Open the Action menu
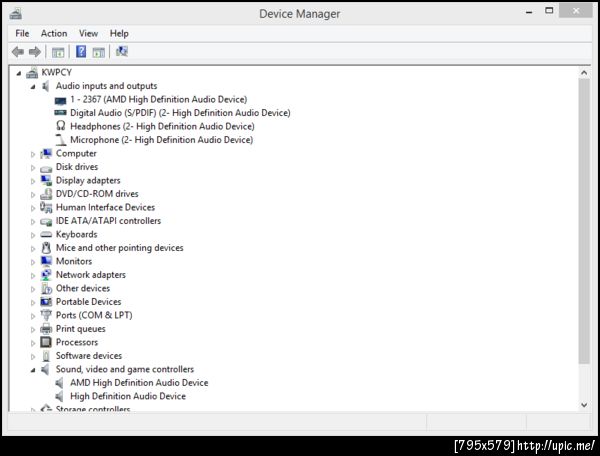The height and width of the screenshot is (456, 600). click(x=54, y=34)
